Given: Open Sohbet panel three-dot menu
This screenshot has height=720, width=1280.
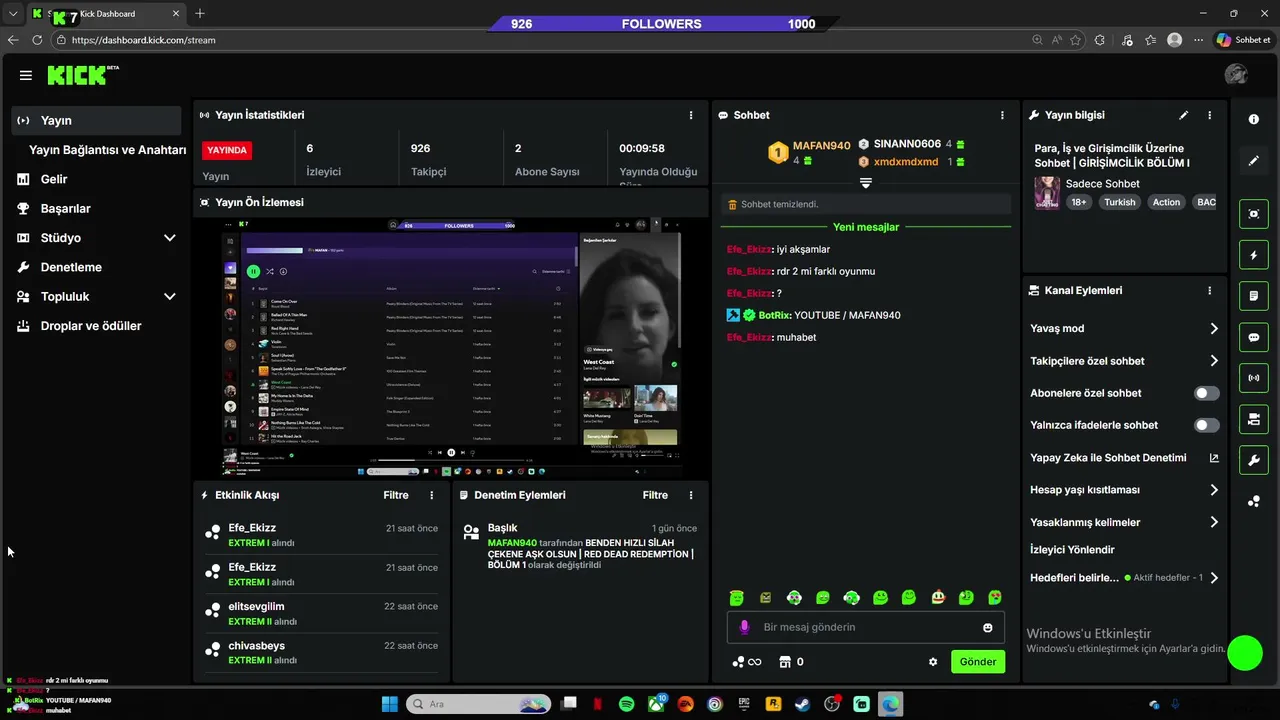Looking at the screenshot, I should [1002, 115].
